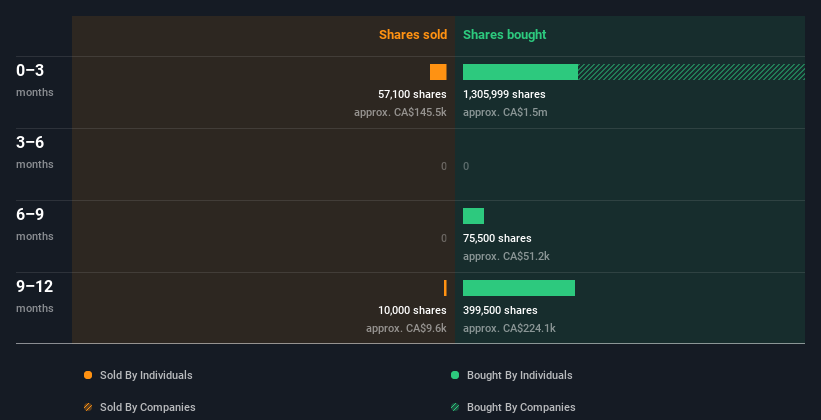This screenshot has height=420, width=821.
Task: Click the striped Sold By Companies legend dot
Action: coord(88,407)
